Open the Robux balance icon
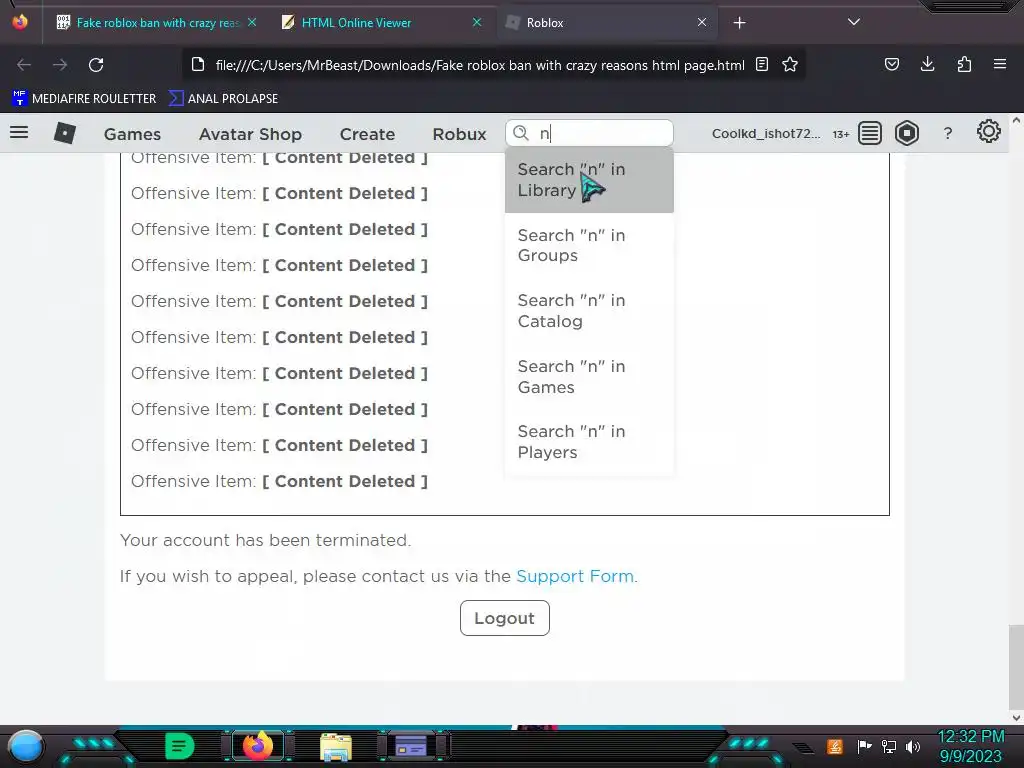 (x=907, y=133)
